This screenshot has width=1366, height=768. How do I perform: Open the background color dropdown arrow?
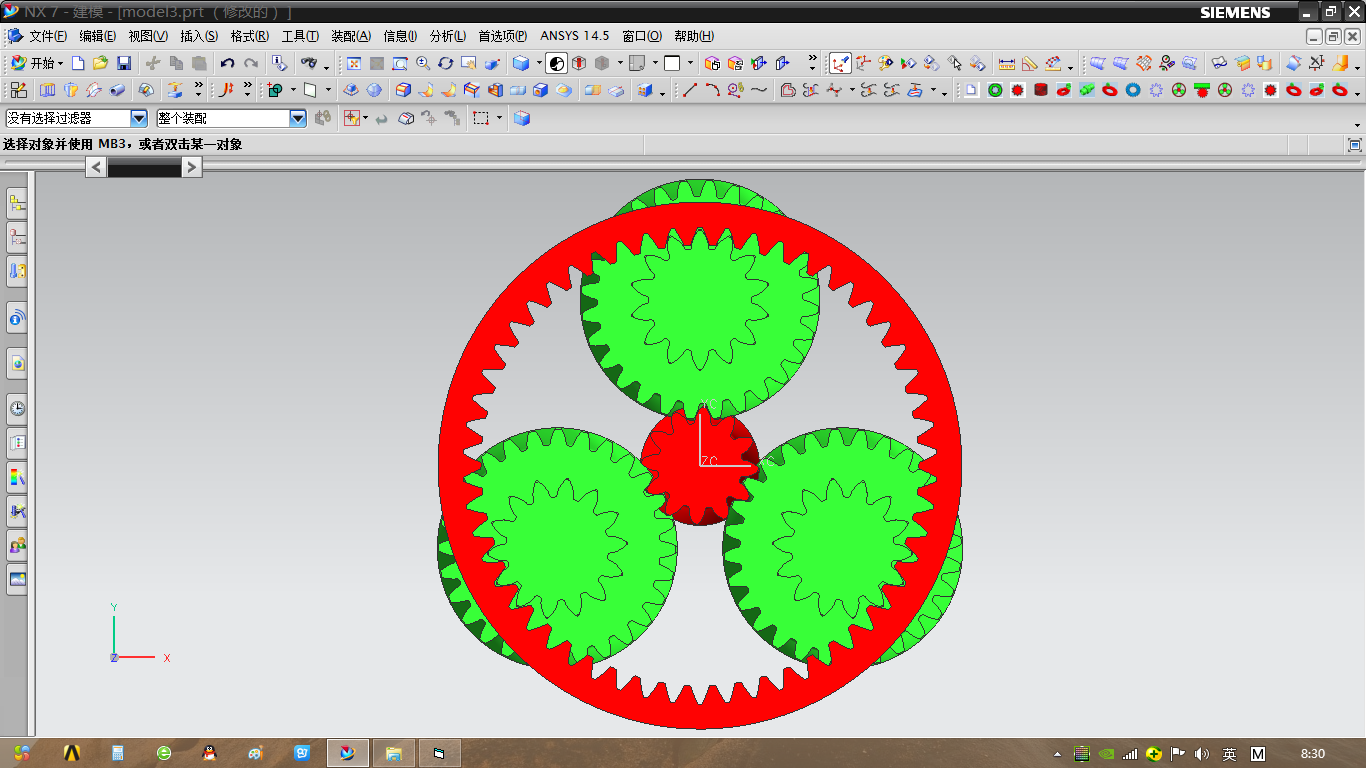point(691,63)
